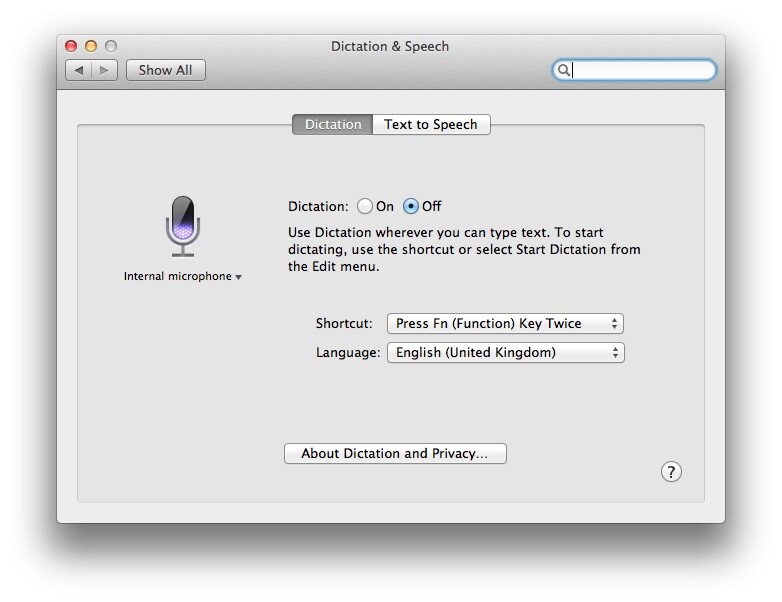Click the magnifying glass search icon
This screenshot has width=782, height=602.
563,70
